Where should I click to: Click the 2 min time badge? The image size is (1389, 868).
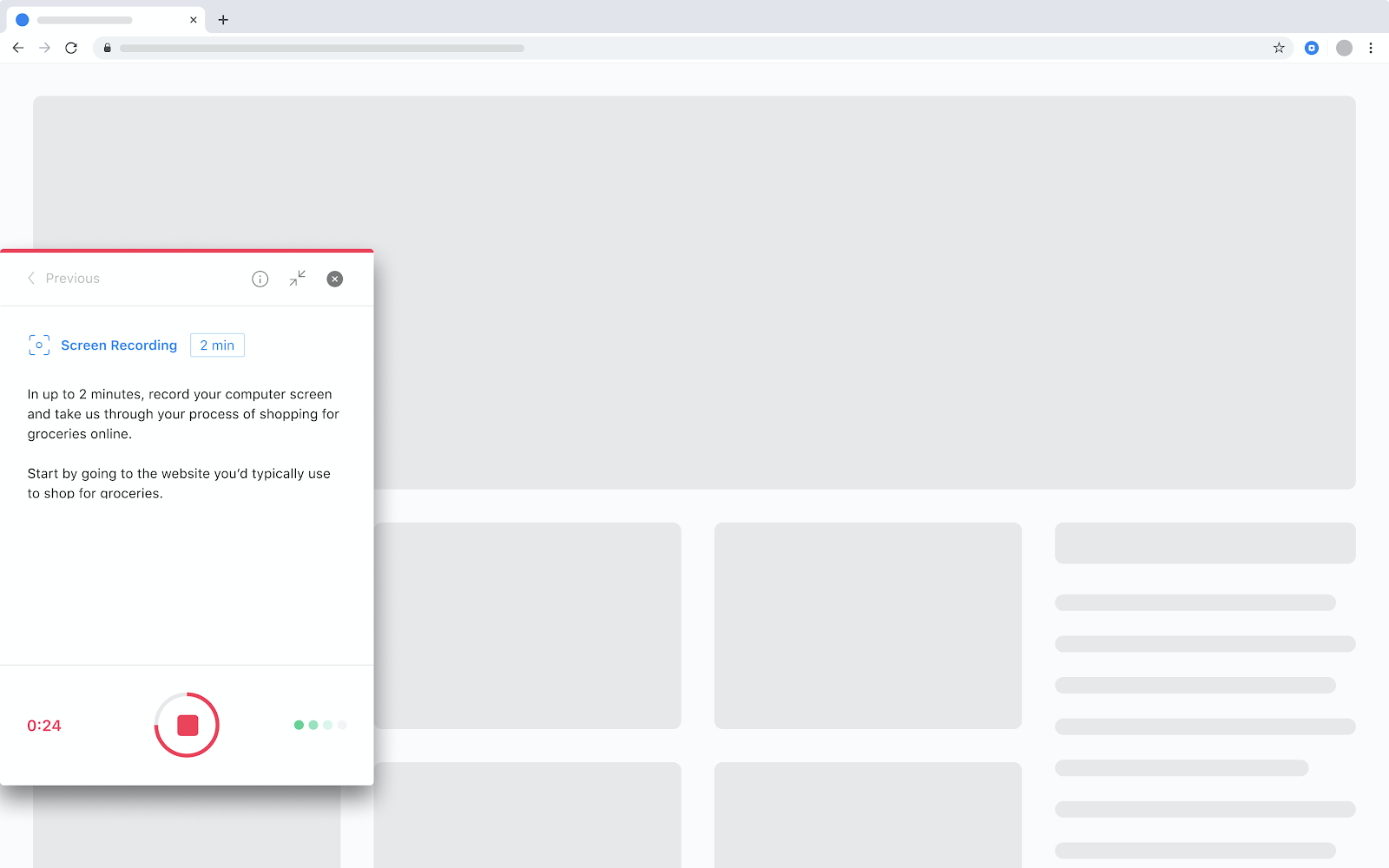[217, 345]
